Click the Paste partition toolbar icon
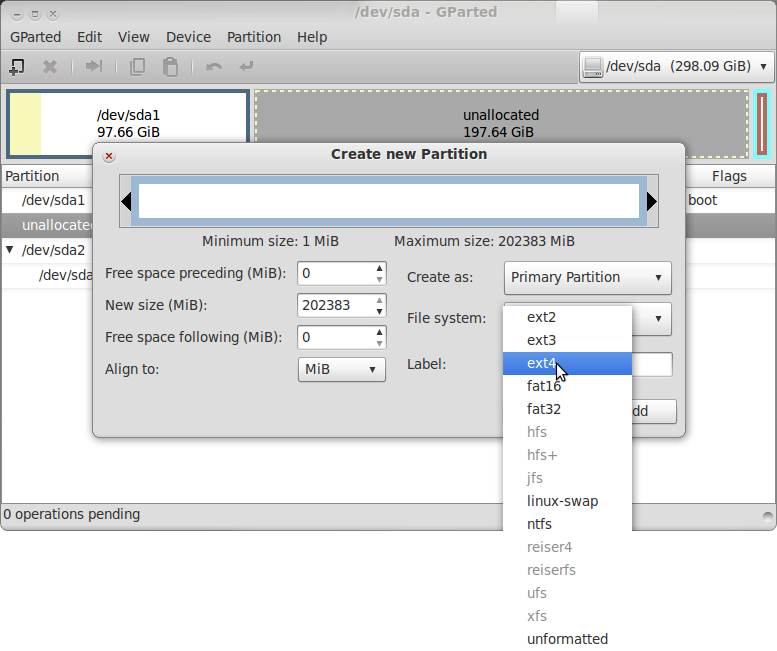The width and height of the screenshot is (777, 651). coord(170,66)
